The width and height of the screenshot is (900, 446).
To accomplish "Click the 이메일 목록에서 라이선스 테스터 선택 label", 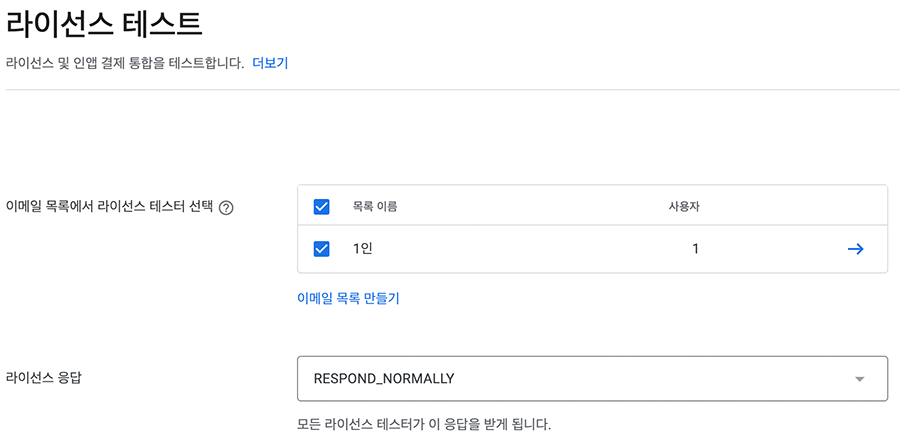I will (x=109, y=207).
